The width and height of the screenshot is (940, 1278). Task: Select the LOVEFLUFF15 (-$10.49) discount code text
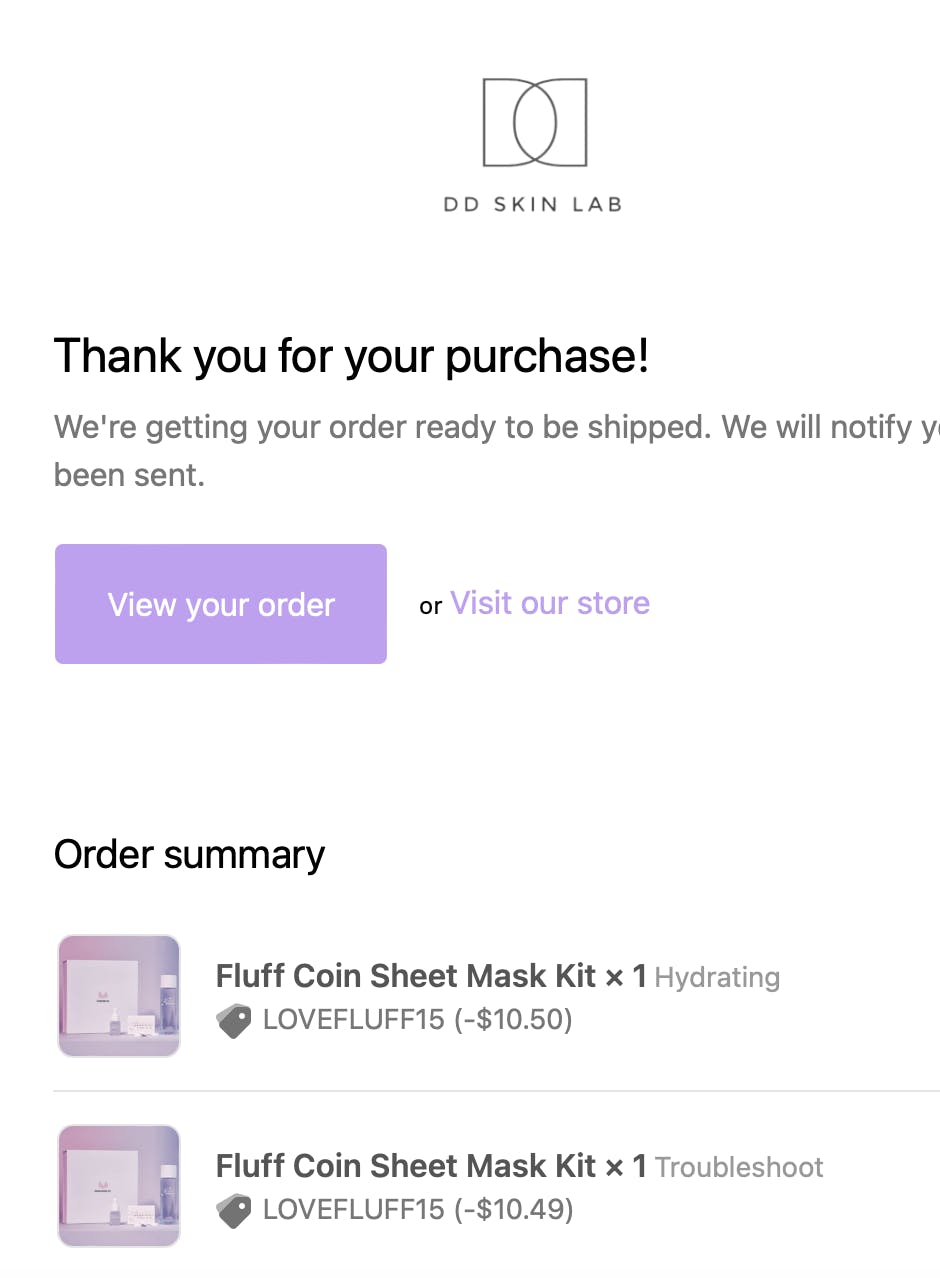point(417,1210)
